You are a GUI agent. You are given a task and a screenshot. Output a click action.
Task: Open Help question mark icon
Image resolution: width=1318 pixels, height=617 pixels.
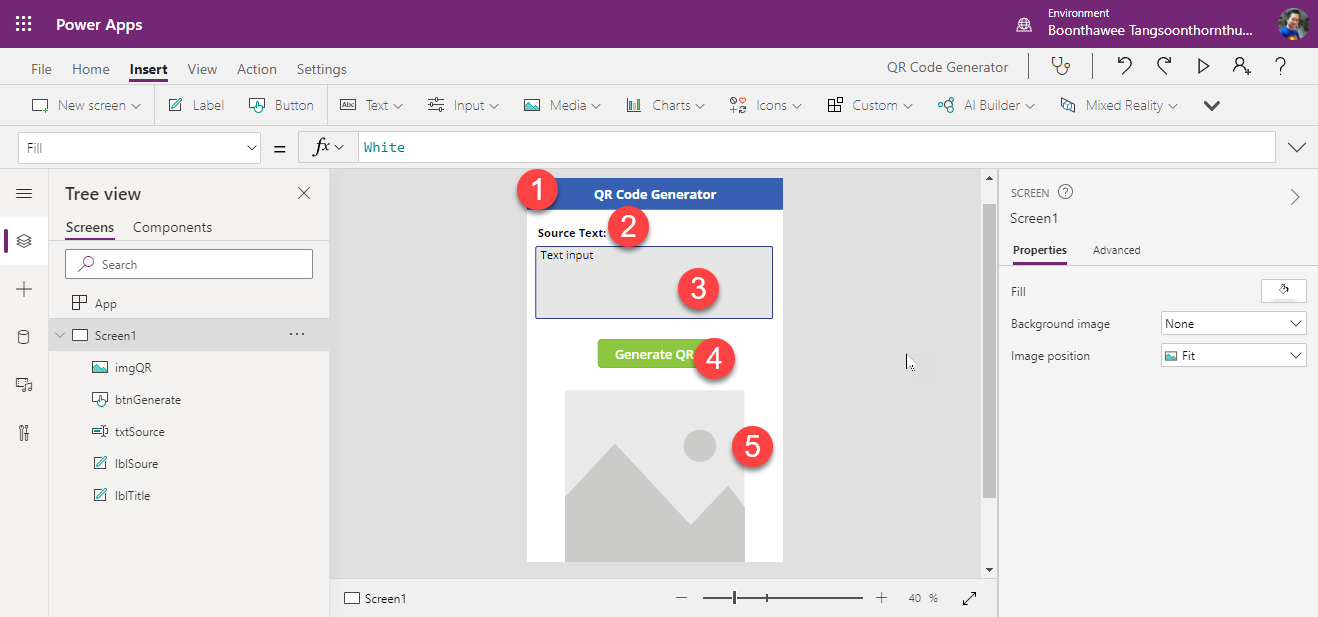coord(1280,67)
